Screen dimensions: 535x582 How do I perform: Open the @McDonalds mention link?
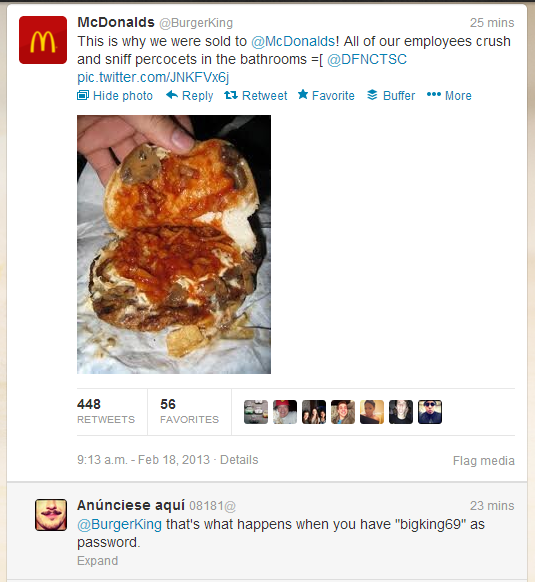[293, 41]
